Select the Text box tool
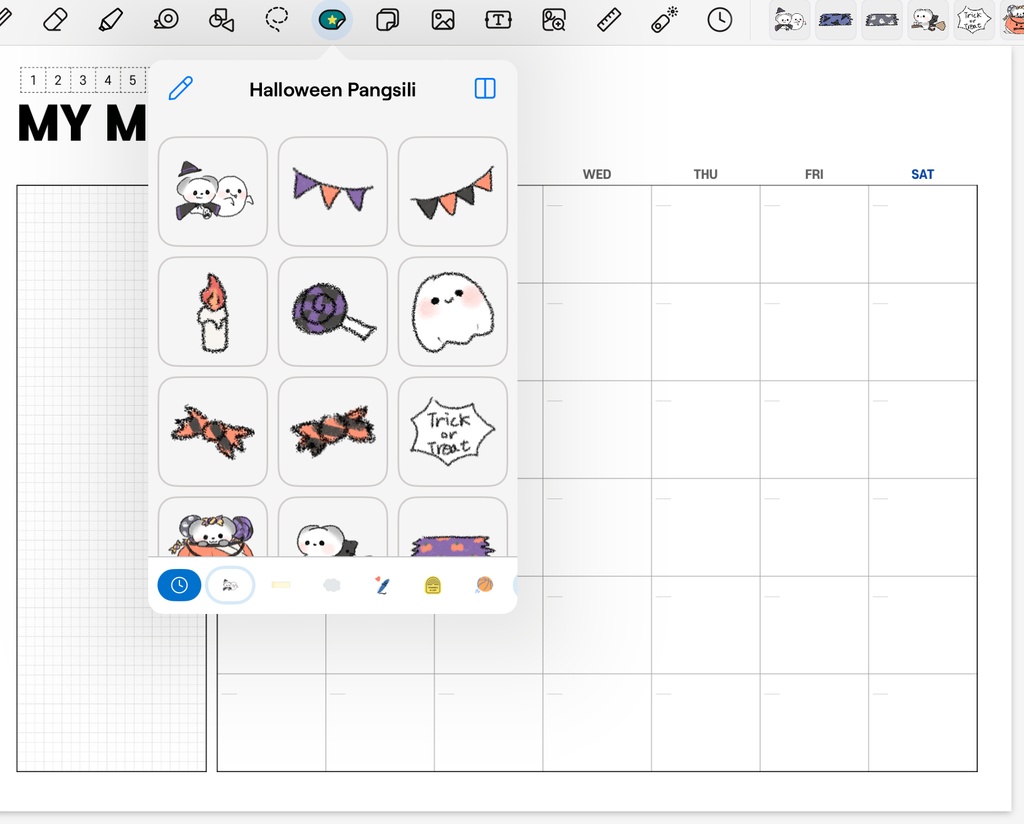The width and height of the screenshot is (1024, 824). (x=498, y=20)
